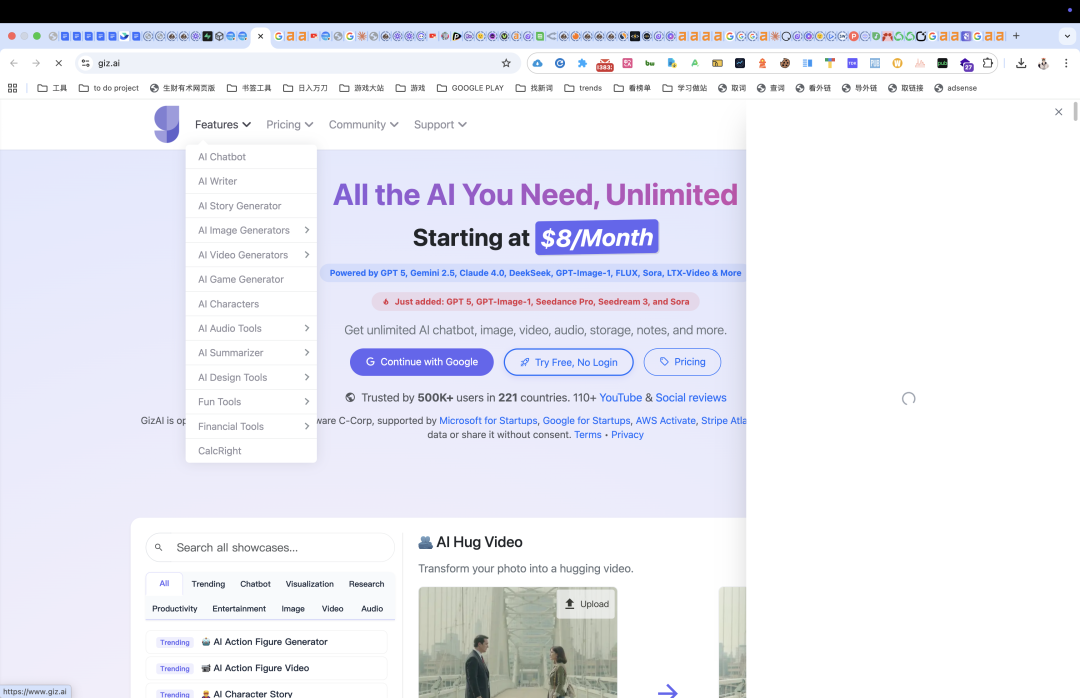Open AWS Activate link
This screenshot has height=698, width=1080.
tap(665, 420)
